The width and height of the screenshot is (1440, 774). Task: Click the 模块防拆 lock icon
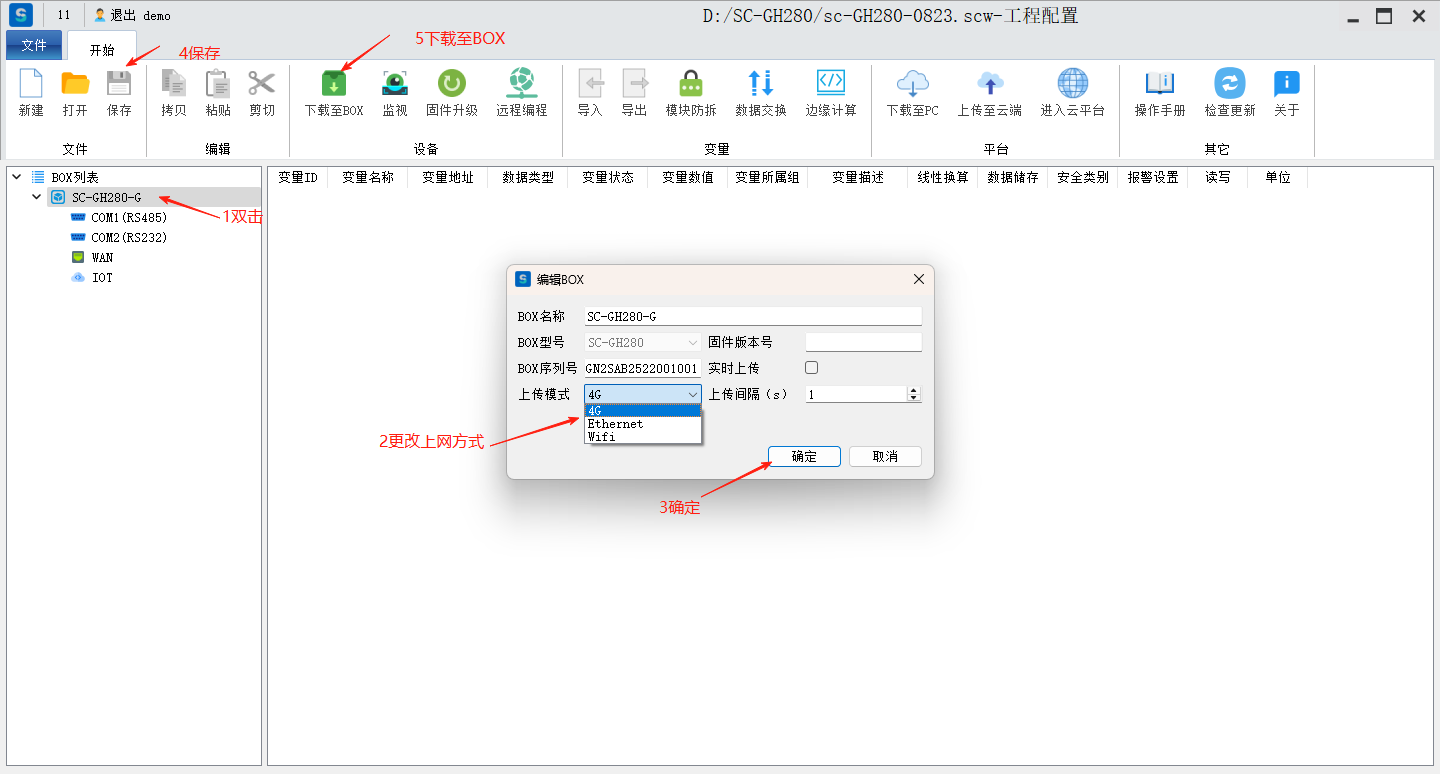tap(691, 84)
